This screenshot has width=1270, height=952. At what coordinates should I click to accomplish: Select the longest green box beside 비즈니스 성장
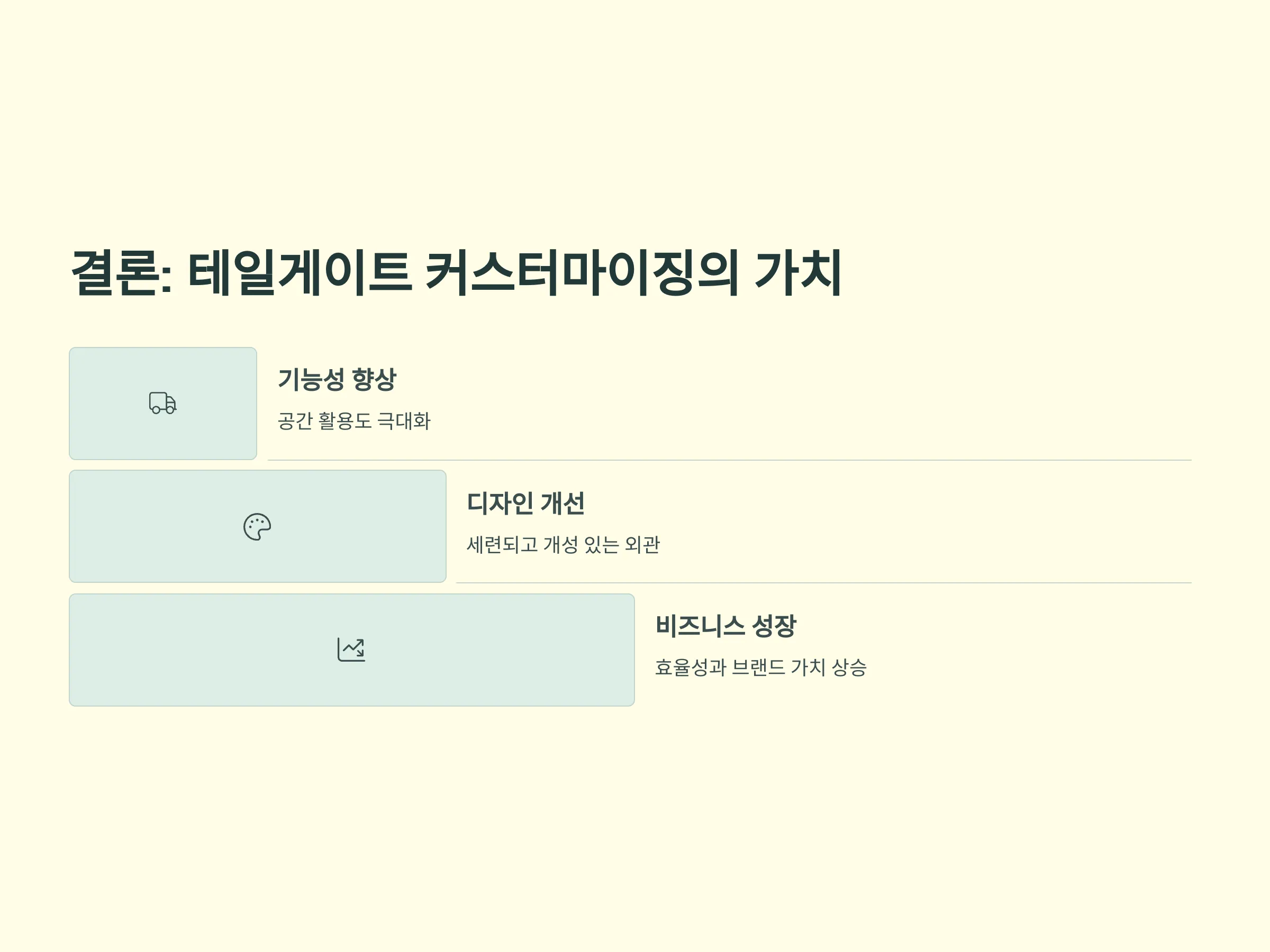(352, 649)
